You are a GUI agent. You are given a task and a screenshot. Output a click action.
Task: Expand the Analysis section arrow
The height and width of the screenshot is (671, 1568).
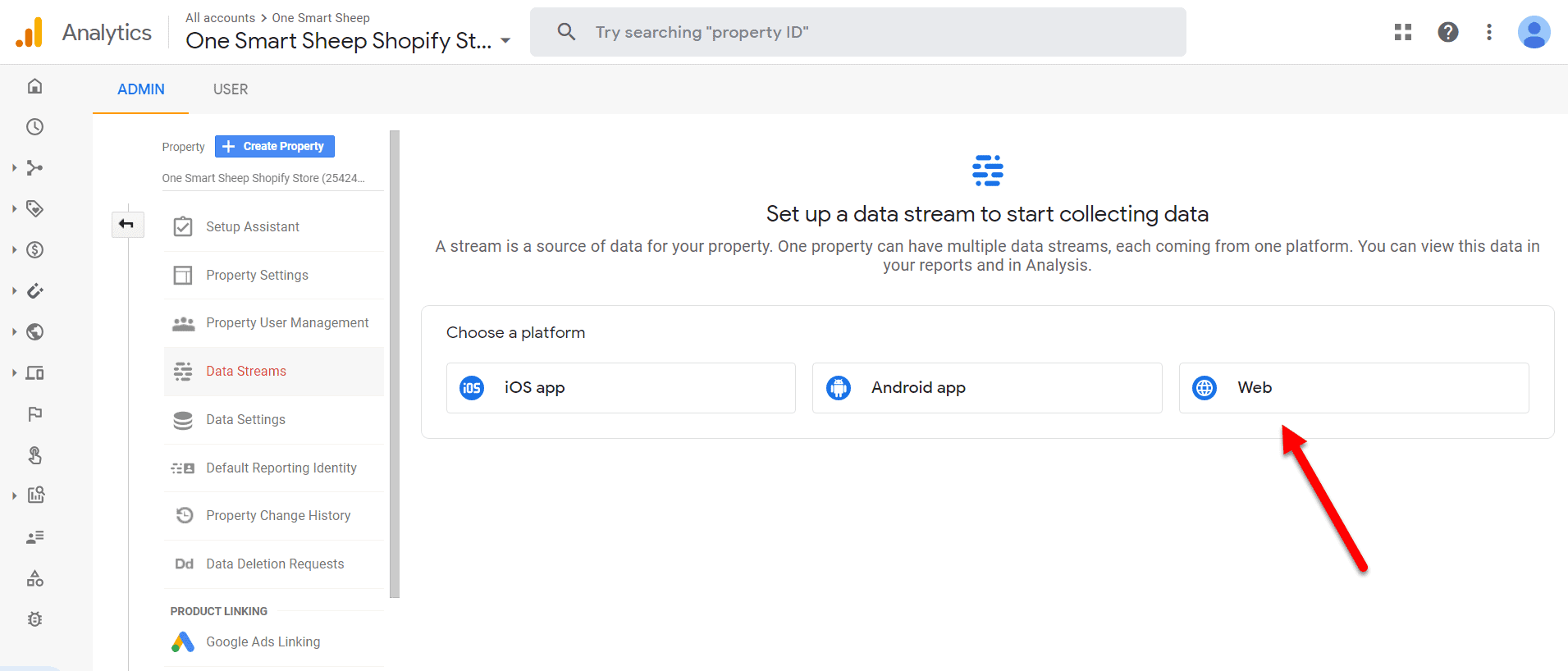[15, 495]
